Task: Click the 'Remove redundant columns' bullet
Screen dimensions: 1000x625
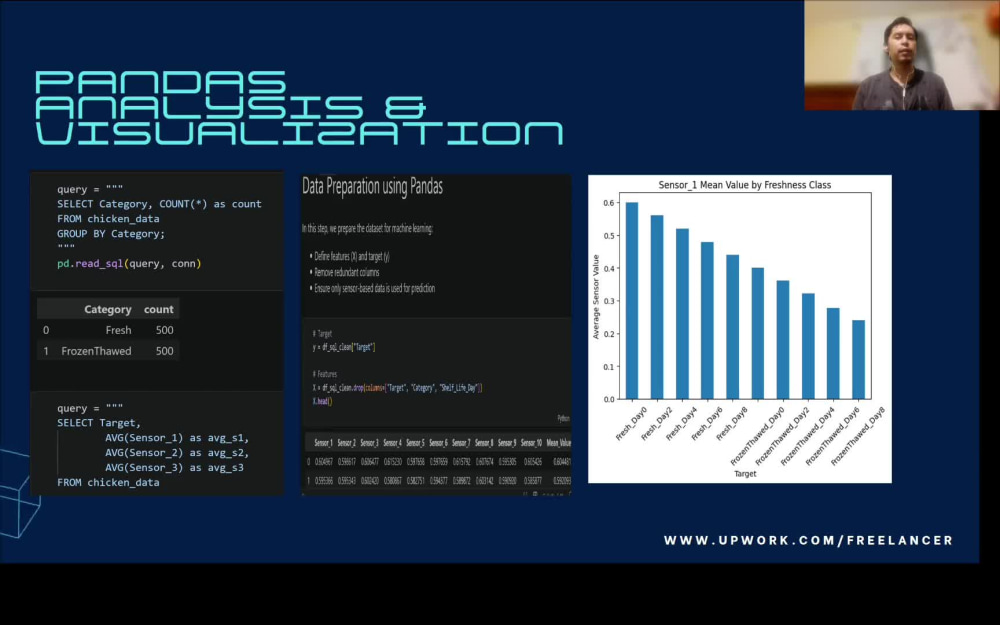Action: pos(346,272)
